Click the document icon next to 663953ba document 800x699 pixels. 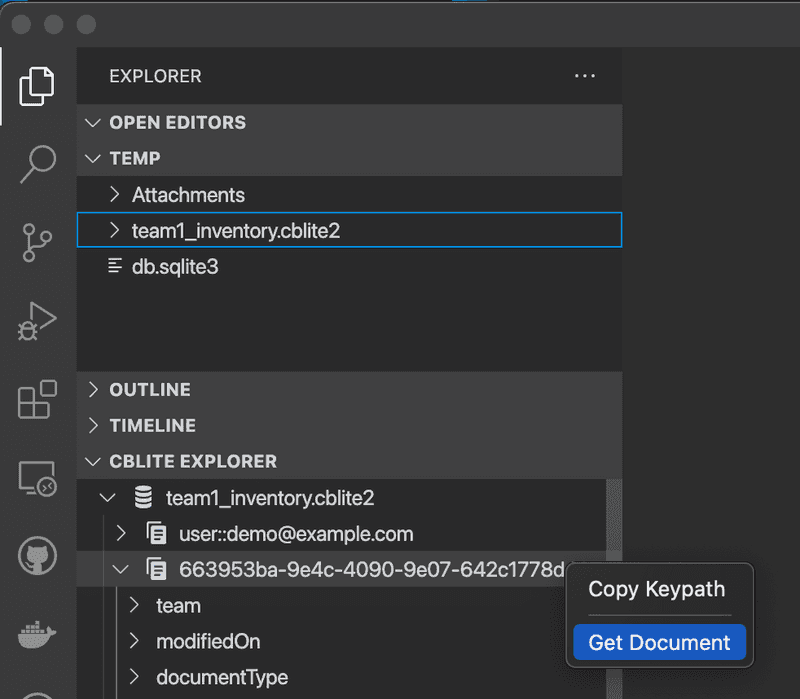click(157, 569)
